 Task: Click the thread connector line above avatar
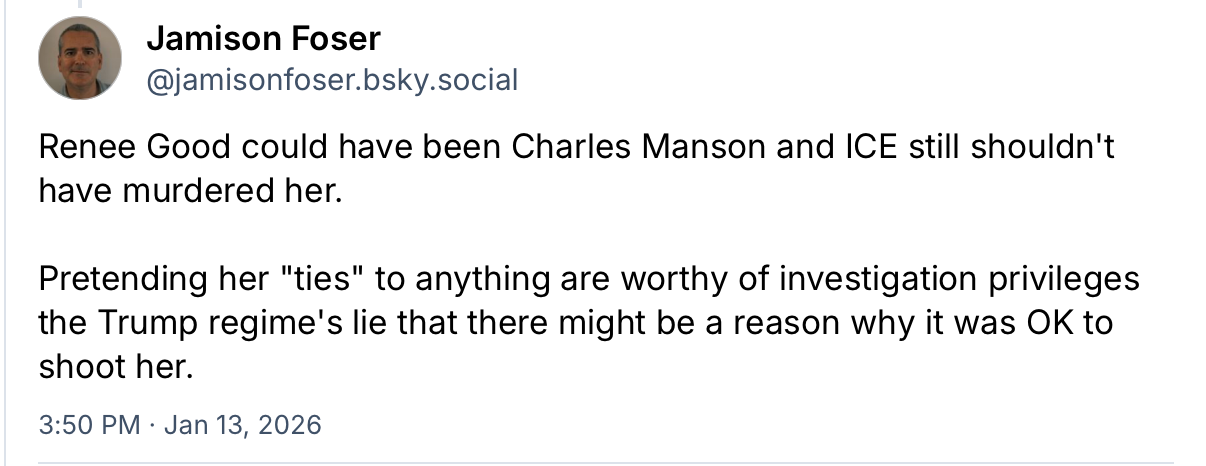[x=80, y=3]
